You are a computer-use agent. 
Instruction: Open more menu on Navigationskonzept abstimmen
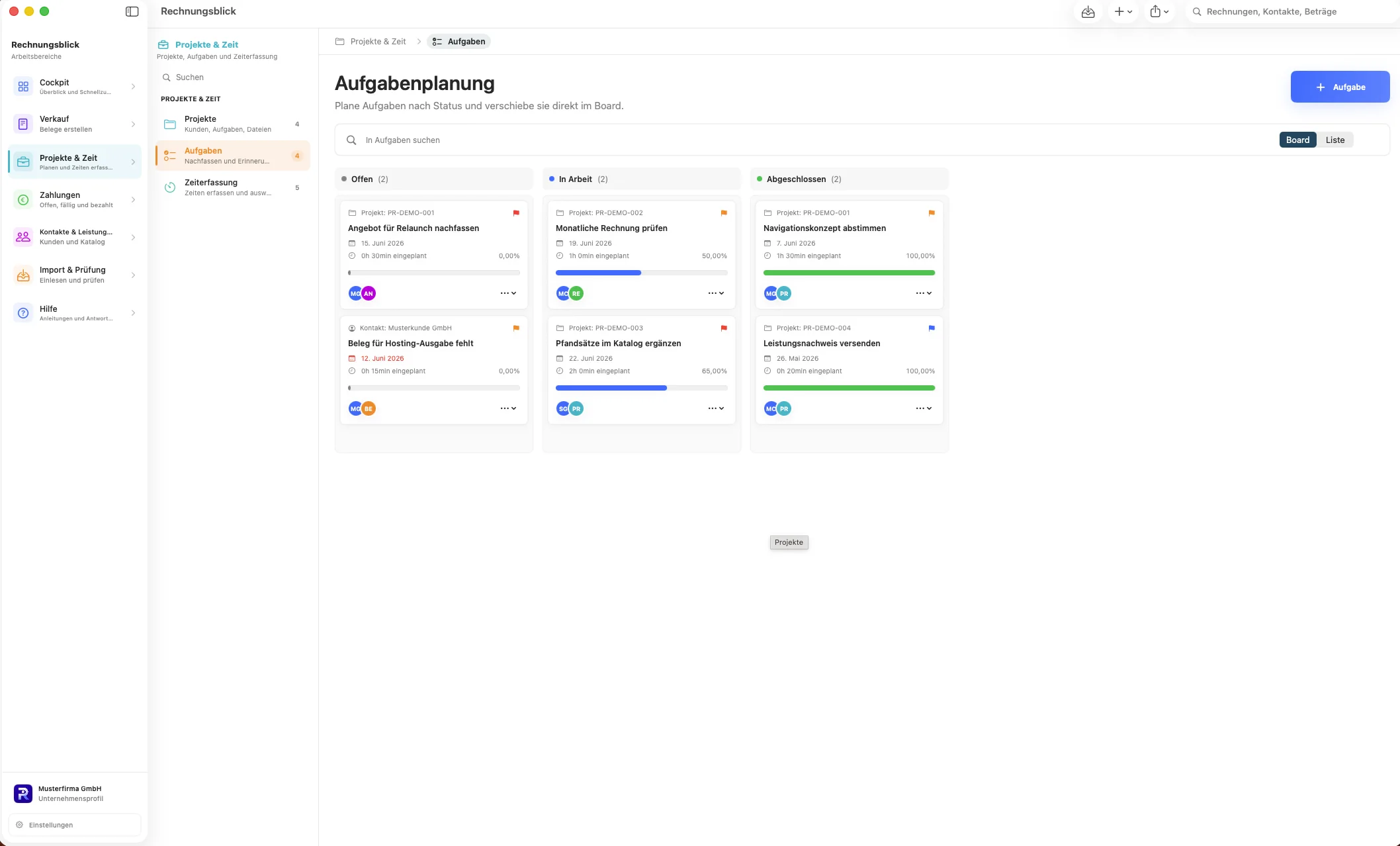tap(924, 293)
